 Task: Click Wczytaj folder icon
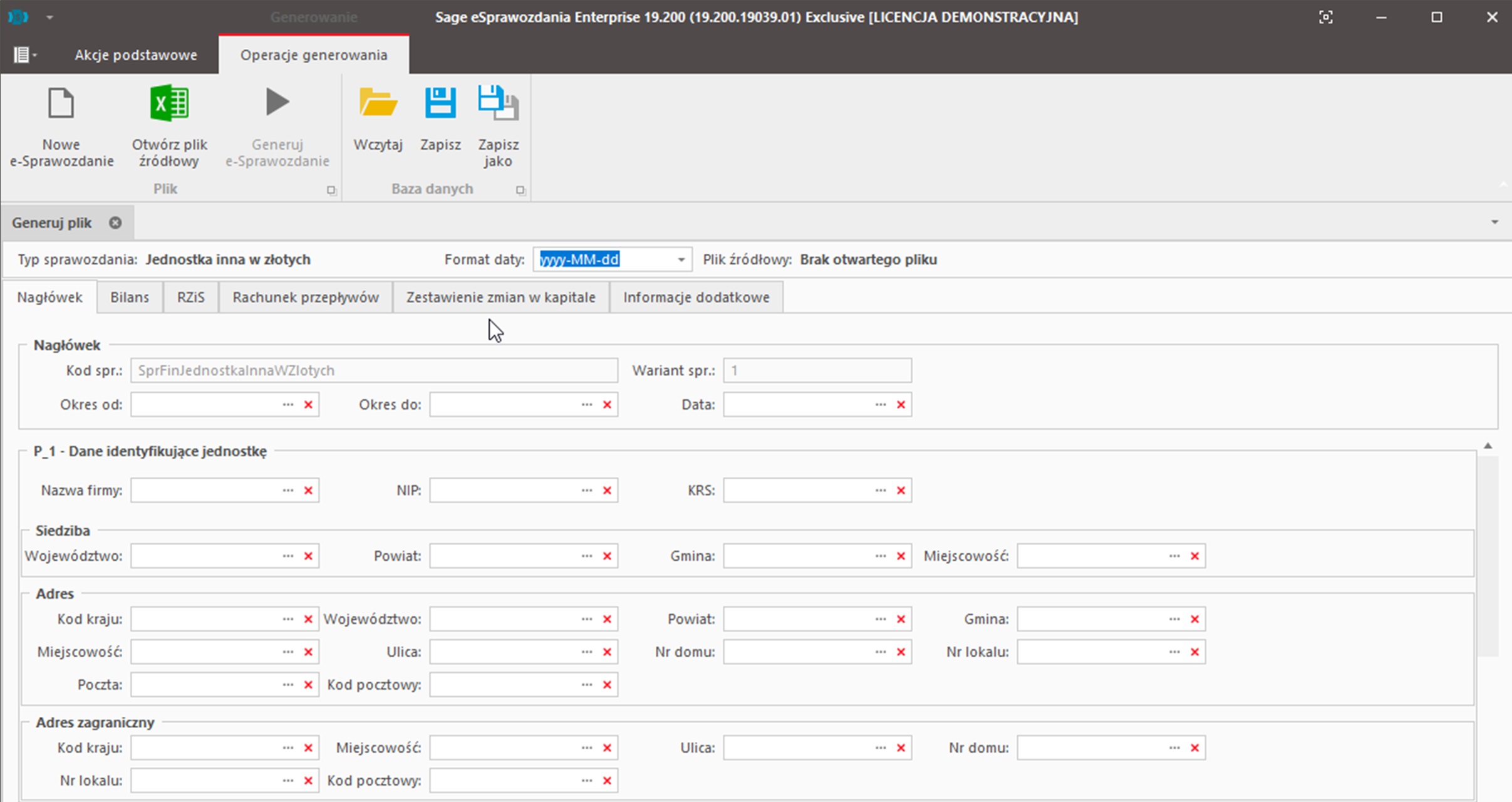coord(378,103)
